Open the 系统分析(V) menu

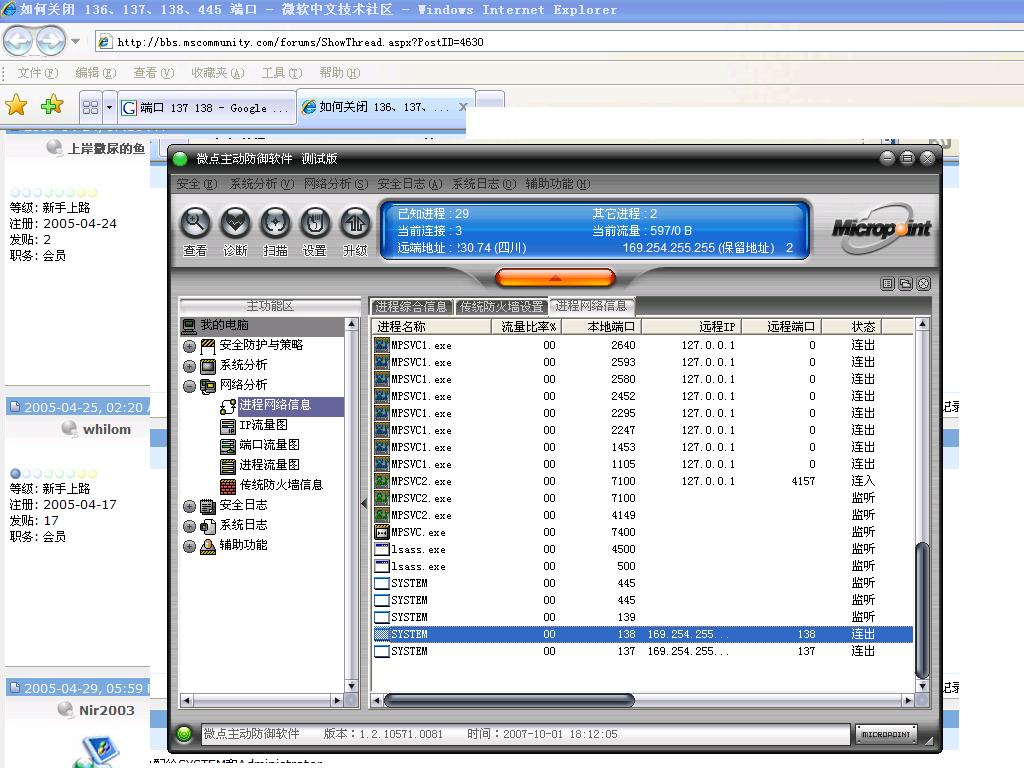[x=262, y=184]
